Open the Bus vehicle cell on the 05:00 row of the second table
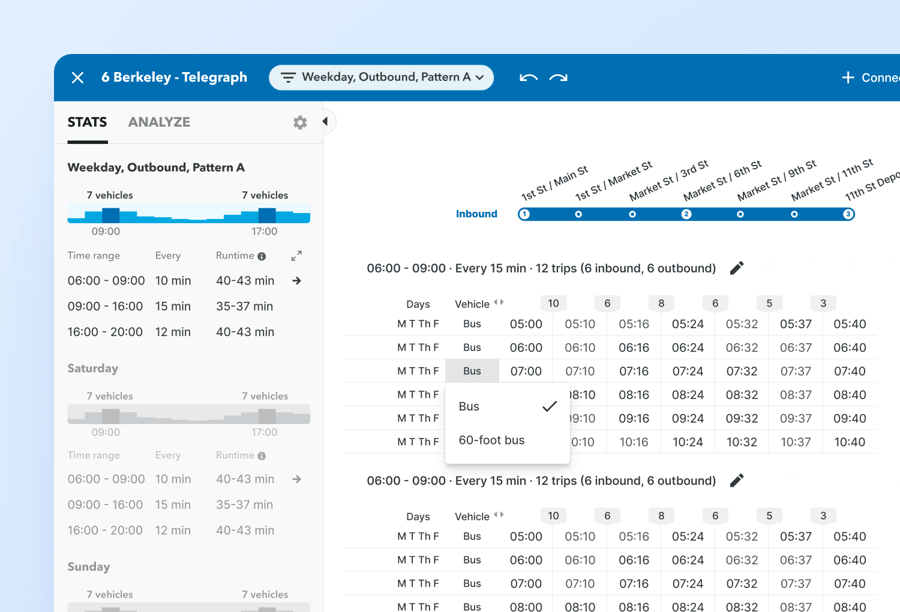Viewport: 900px width, 612px height. point(472,536)
